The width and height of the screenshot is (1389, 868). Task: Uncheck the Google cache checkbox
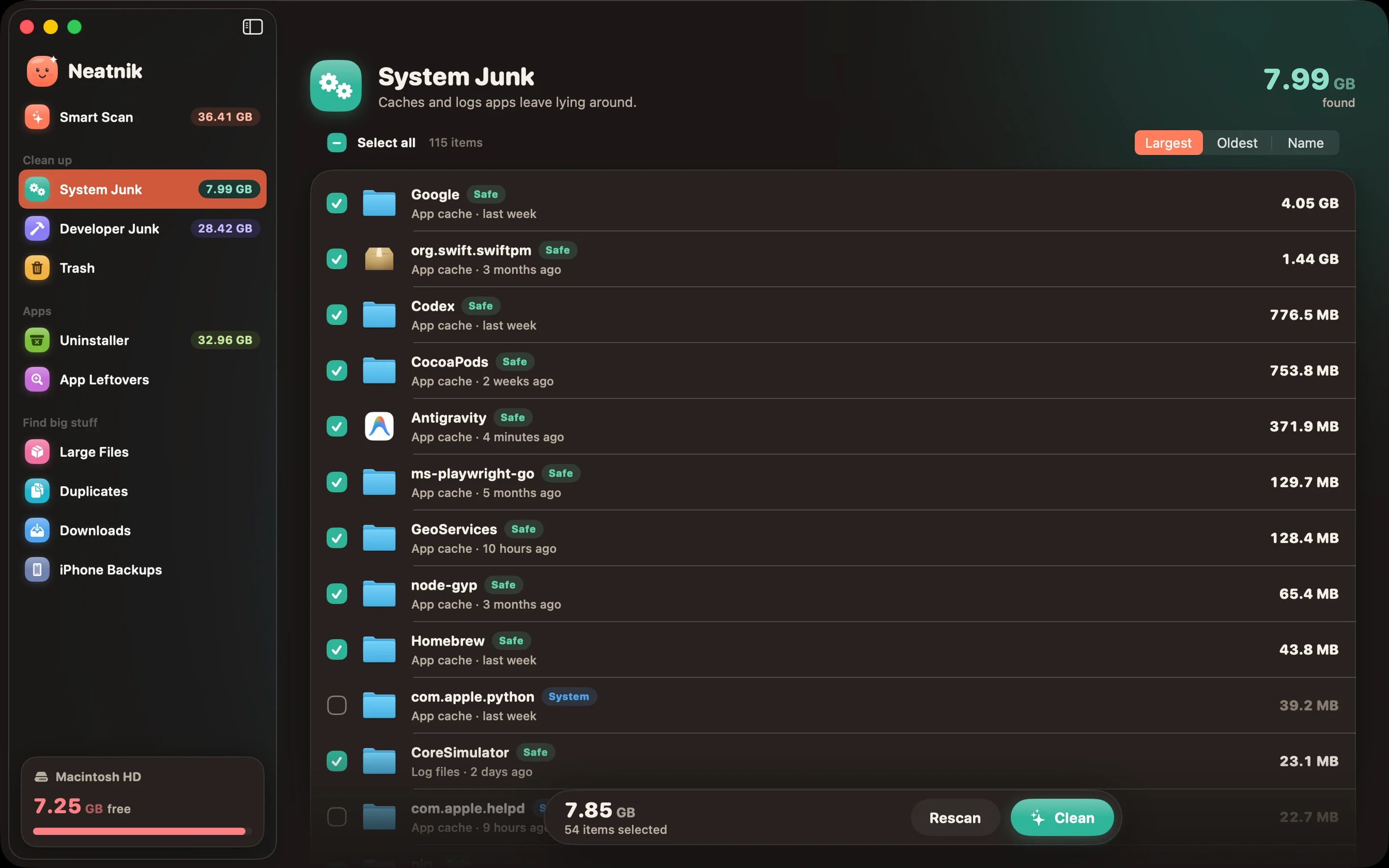(337, 203)
